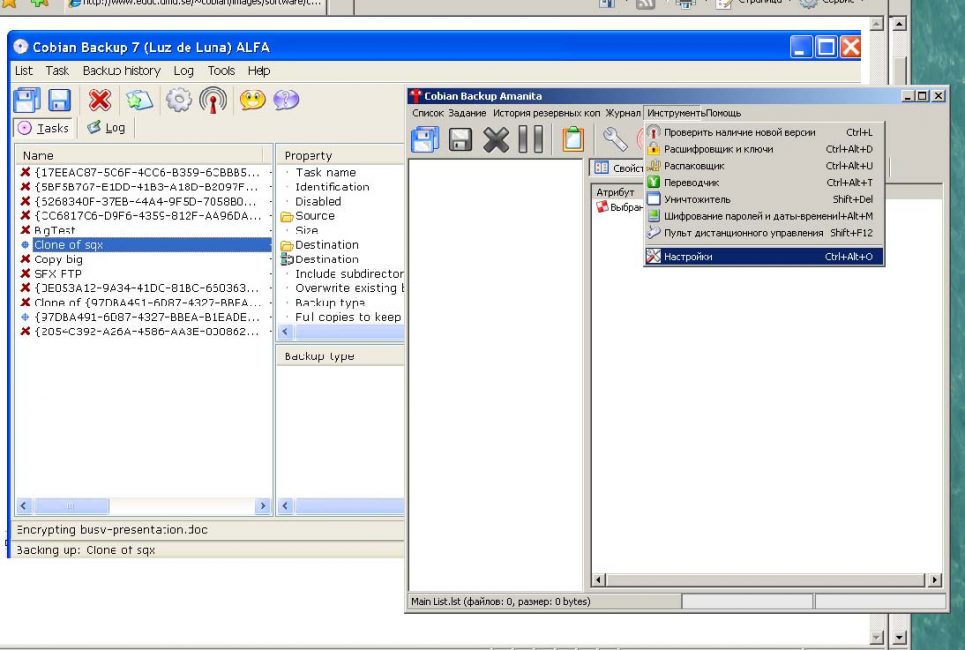Click the wrench icon in Amanita toolbar
This screenshot has width=965, height=650.
[615, 139]
